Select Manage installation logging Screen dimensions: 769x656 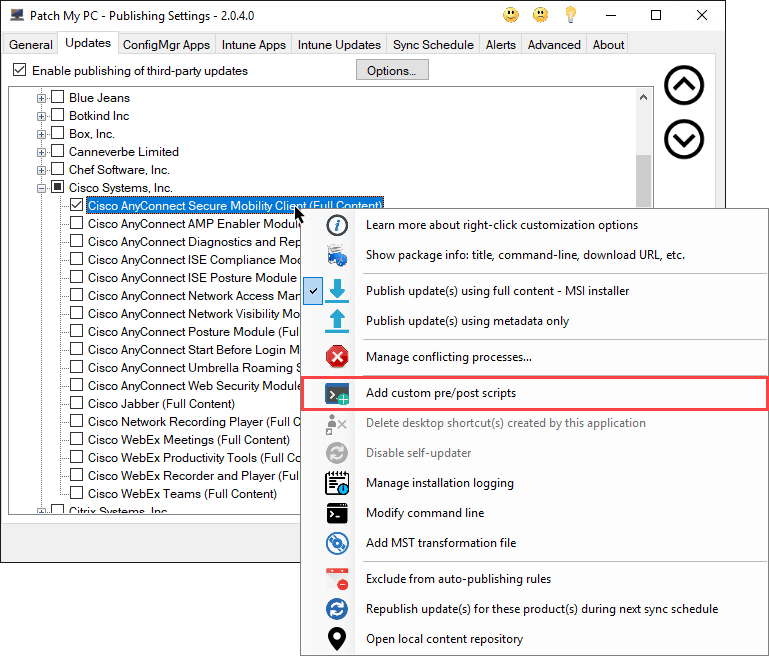tap(535, 483)
